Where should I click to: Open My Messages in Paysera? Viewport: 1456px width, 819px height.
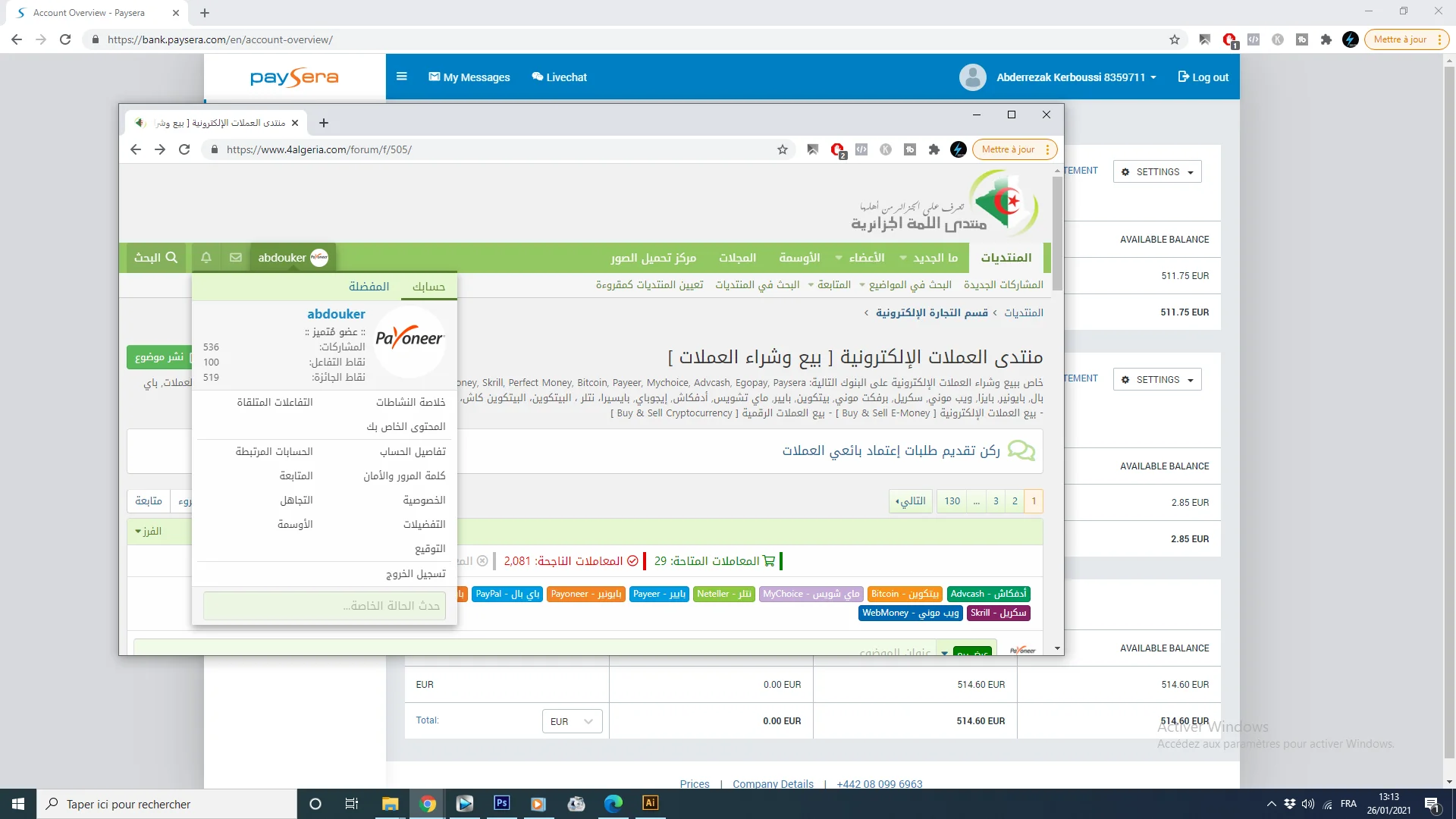pyautogui.click(x=469, y=77)
